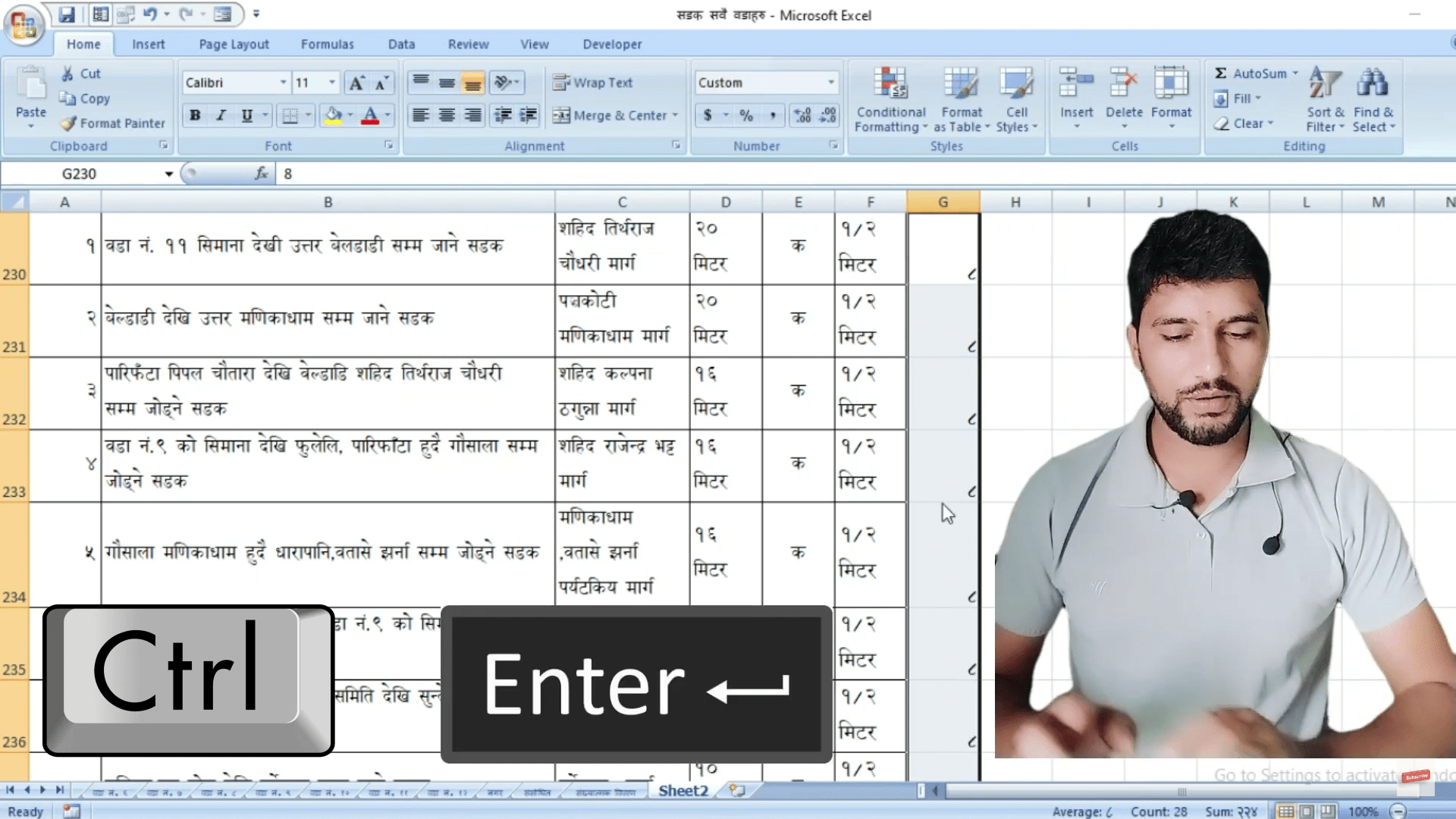Select the Sheet2 worksheet tab
Screen dimensions: 1456x819
point(682,791)
